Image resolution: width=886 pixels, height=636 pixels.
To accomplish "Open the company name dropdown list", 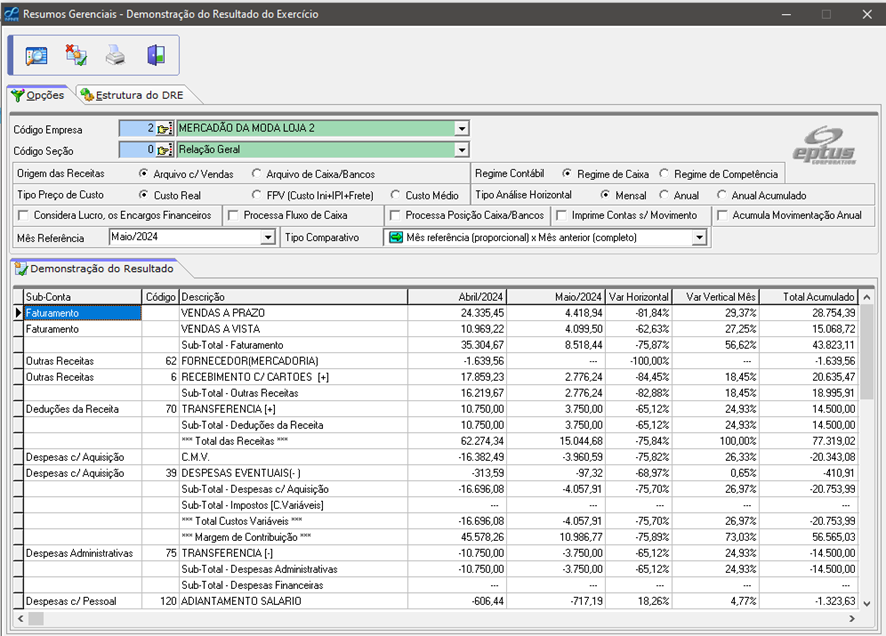I will click(x=461, y=129).
